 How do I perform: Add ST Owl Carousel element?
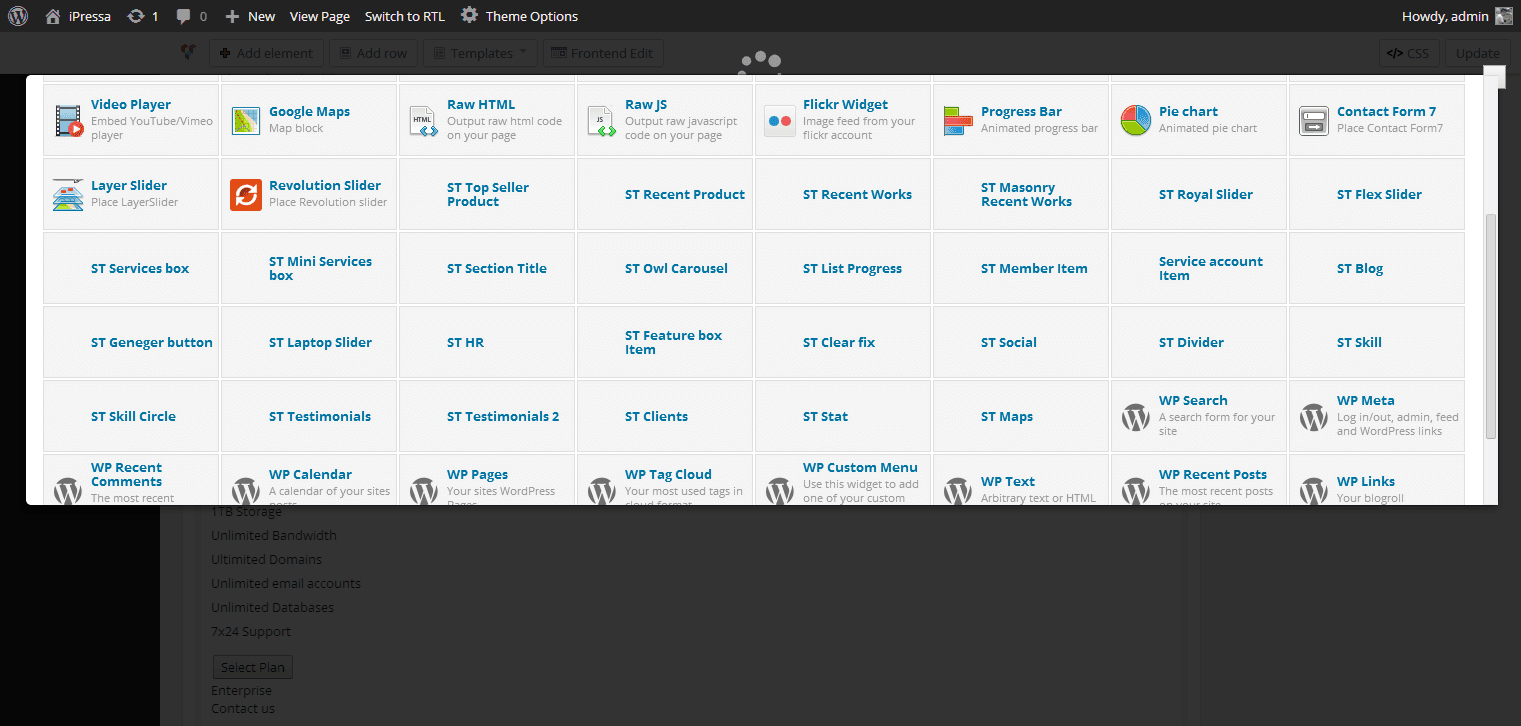(665, 268)
